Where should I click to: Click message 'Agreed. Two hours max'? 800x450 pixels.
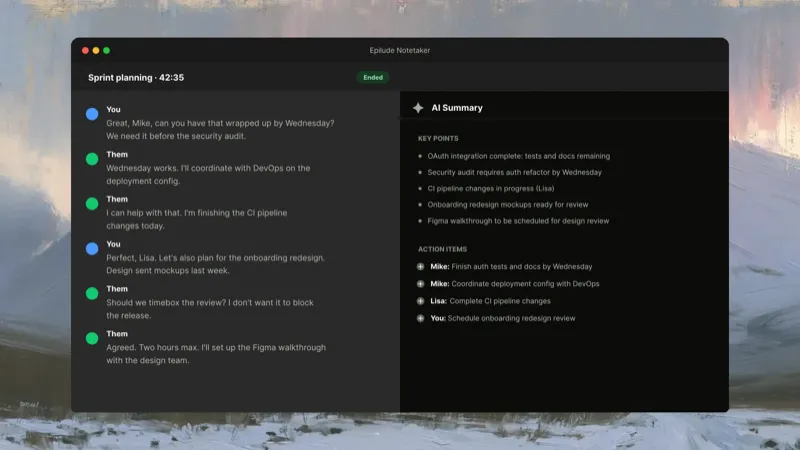click(216, 354)
